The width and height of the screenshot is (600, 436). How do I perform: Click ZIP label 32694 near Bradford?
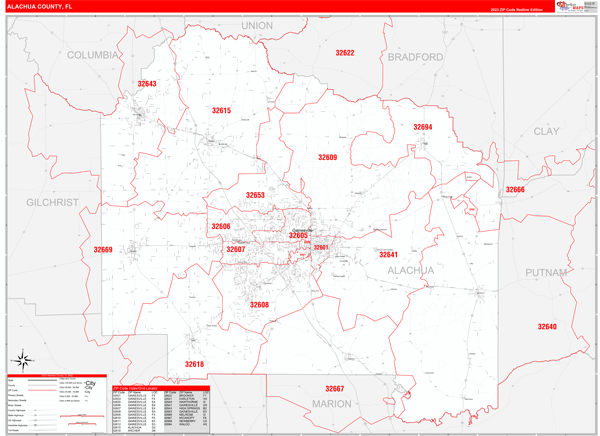click(x=423, y=127)
